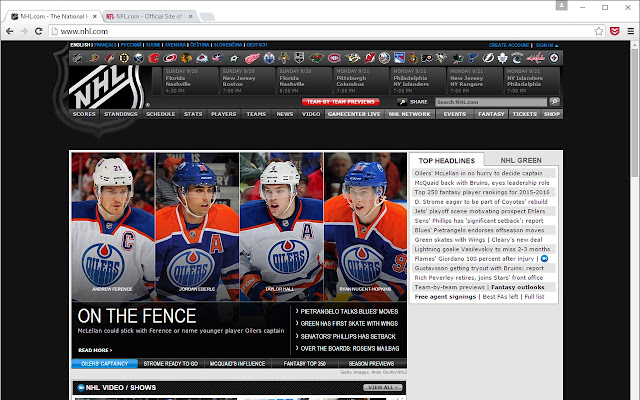The height and width of the screenshot is (400, 640).
Task: Select the Boston Bruins logo
Action: (124, 58)
